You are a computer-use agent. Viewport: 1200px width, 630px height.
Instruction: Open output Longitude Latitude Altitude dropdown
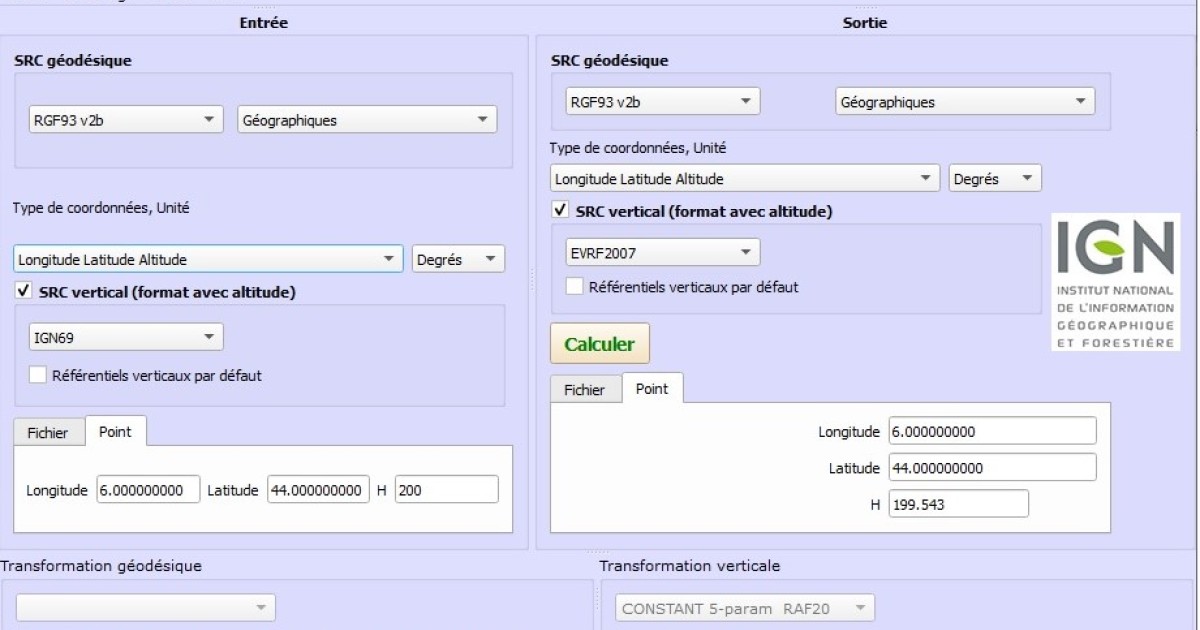pos(745,179)
